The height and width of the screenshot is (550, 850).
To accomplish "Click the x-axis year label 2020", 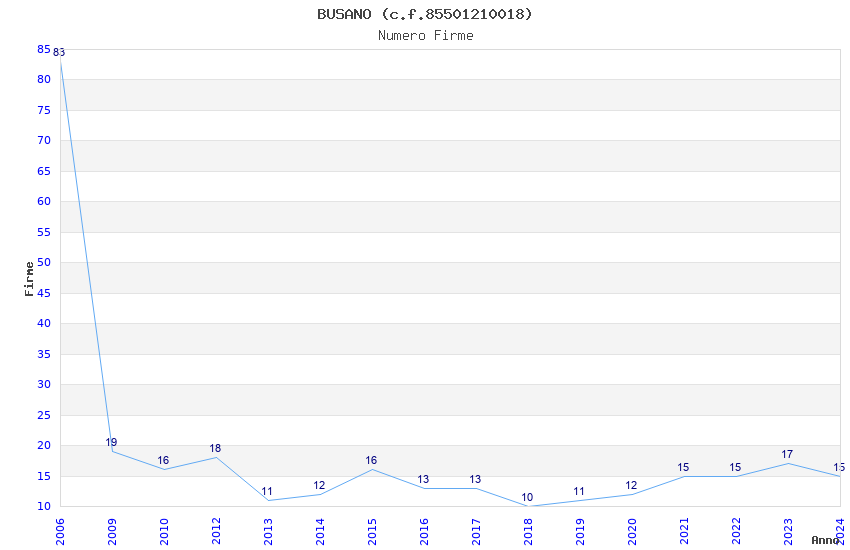I will 632,531.
